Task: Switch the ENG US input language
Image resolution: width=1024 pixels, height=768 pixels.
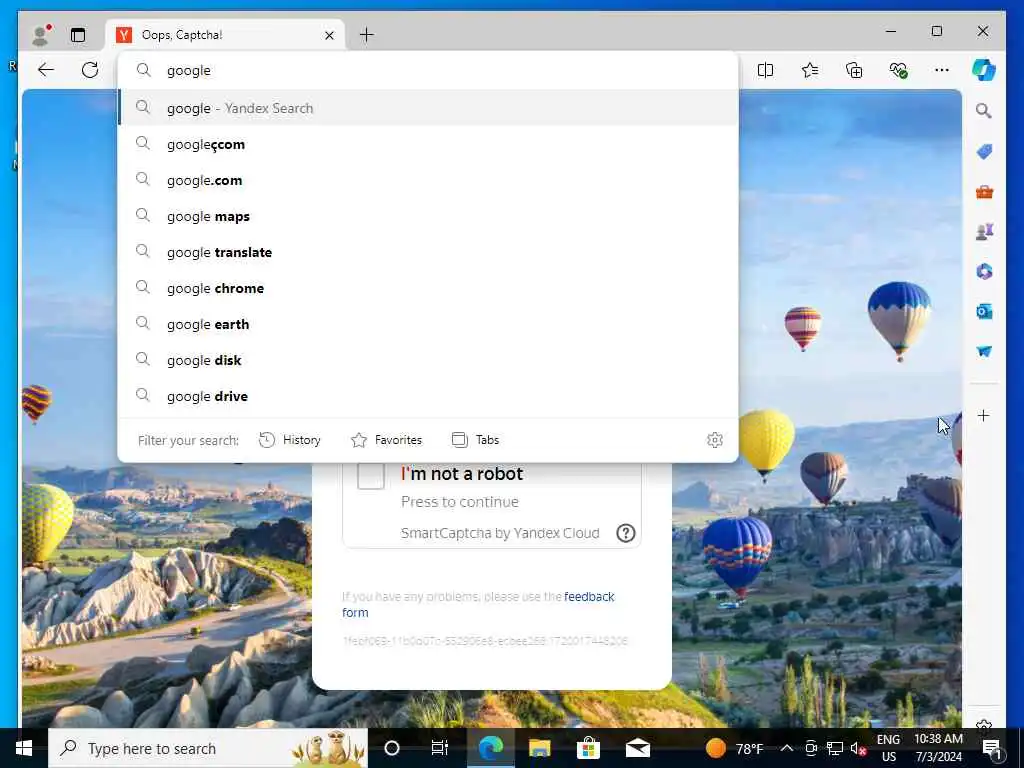Action: coord(888,748)
